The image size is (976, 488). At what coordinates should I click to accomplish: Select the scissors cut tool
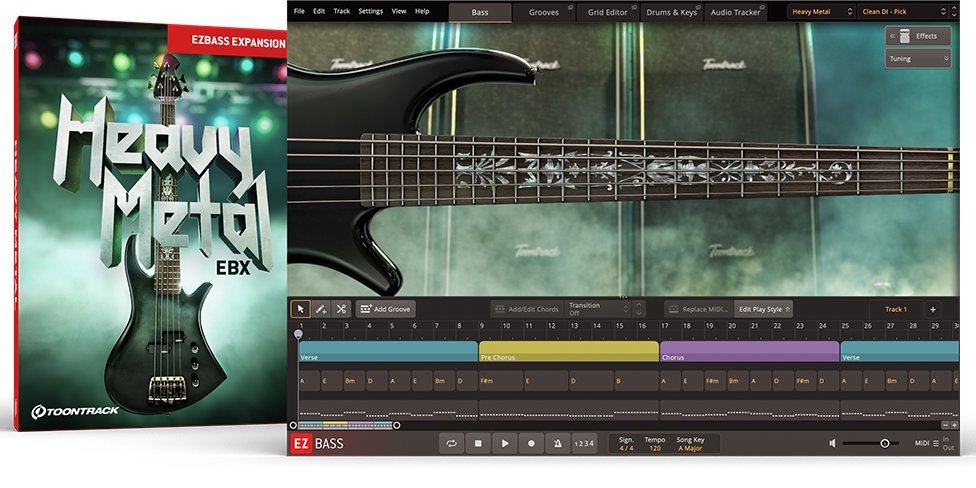pyautogui.click(x=341, y=309)
